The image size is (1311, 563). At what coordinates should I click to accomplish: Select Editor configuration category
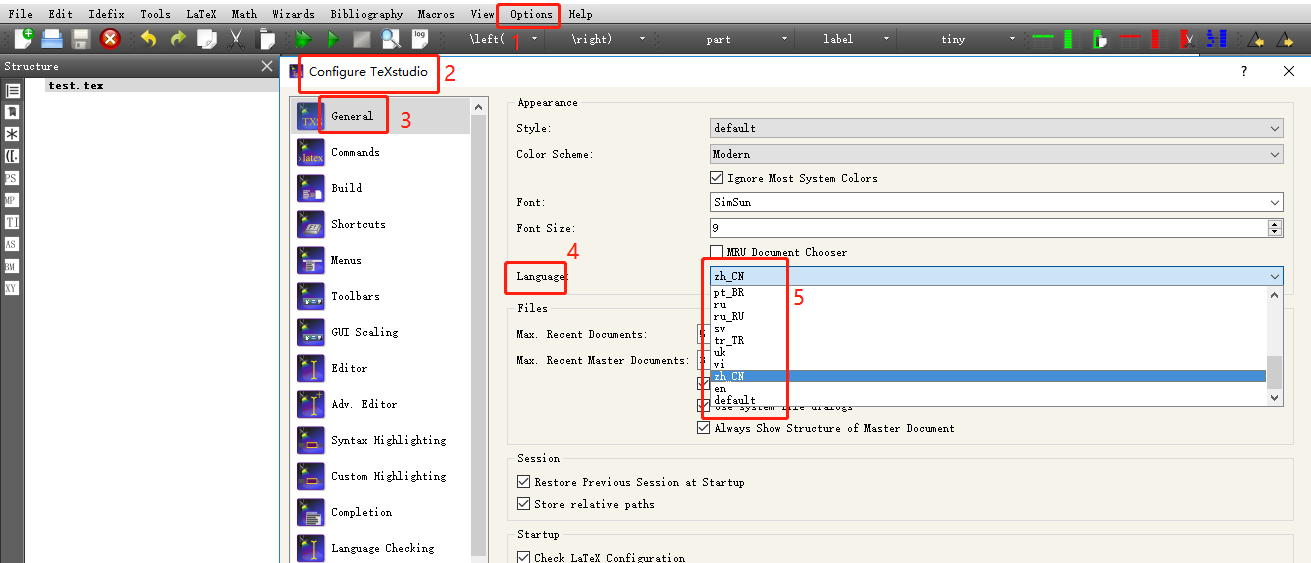pyautogui.click(x=382, y=368)
